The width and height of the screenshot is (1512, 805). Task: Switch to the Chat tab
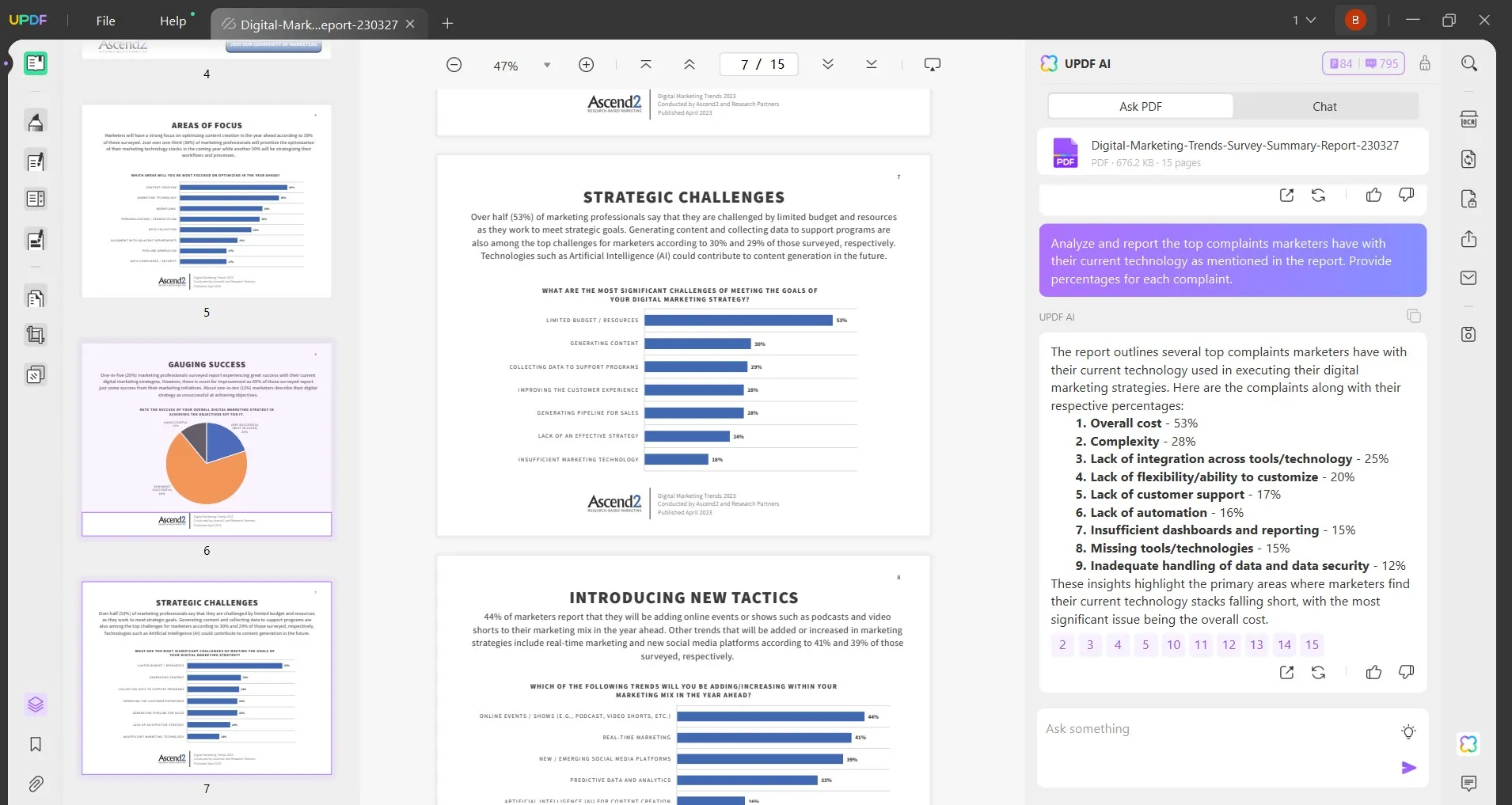click(1324, 106)
